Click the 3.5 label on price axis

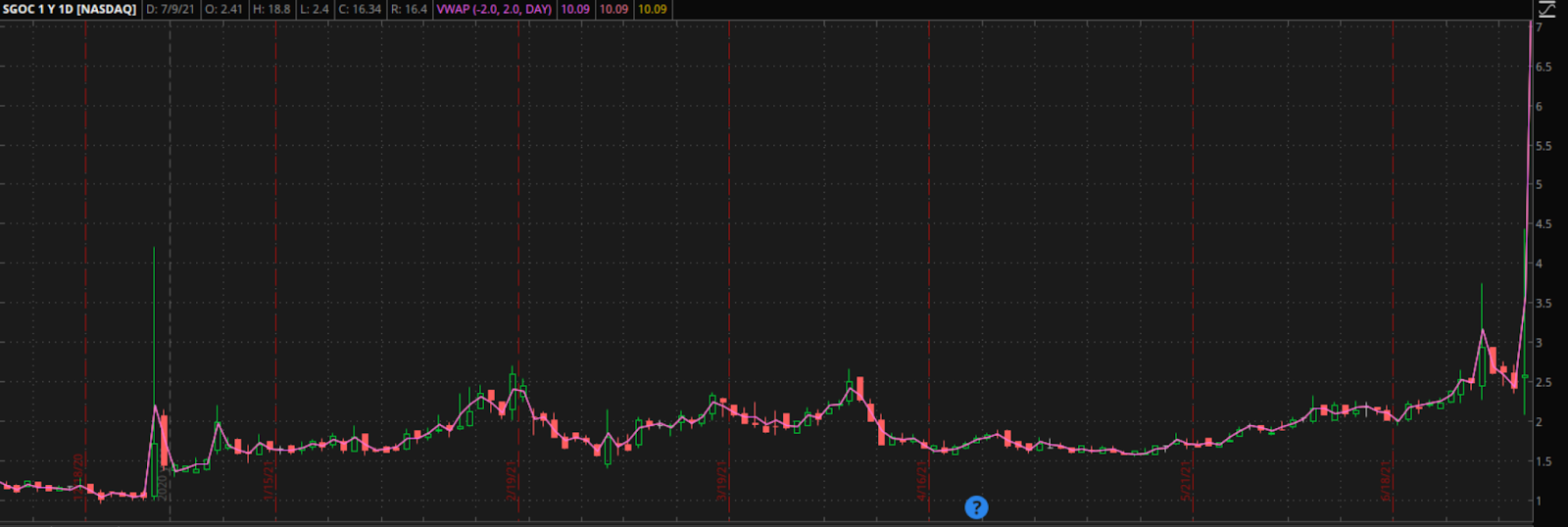[x=1543, y=304]
